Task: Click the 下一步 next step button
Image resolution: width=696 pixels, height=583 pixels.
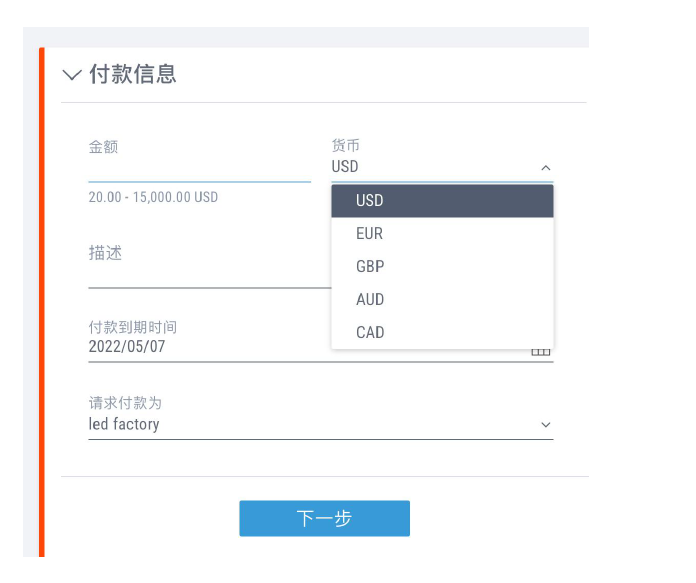Action: pyautogui.click(x=324, y=518)
